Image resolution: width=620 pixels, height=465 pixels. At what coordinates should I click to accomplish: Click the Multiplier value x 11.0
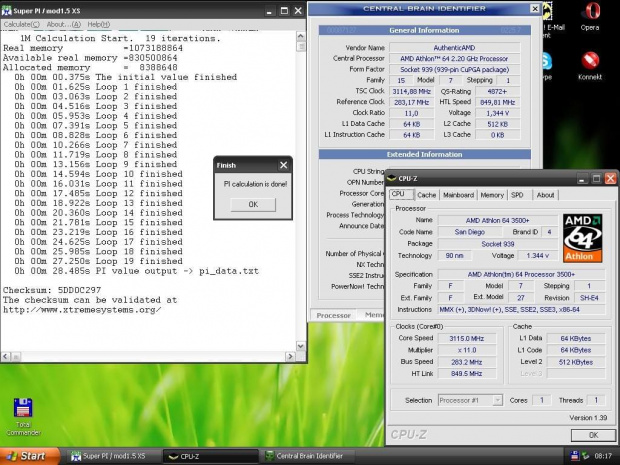coord(467,350)
